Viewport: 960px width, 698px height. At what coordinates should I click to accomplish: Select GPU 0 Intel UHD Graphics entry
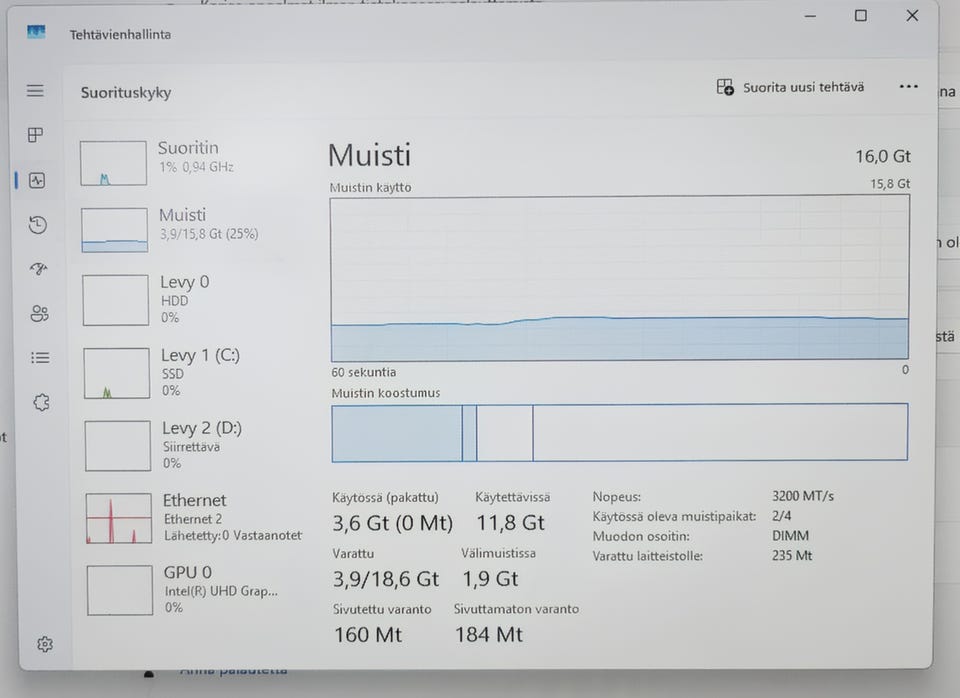click(x=194, y=590)
